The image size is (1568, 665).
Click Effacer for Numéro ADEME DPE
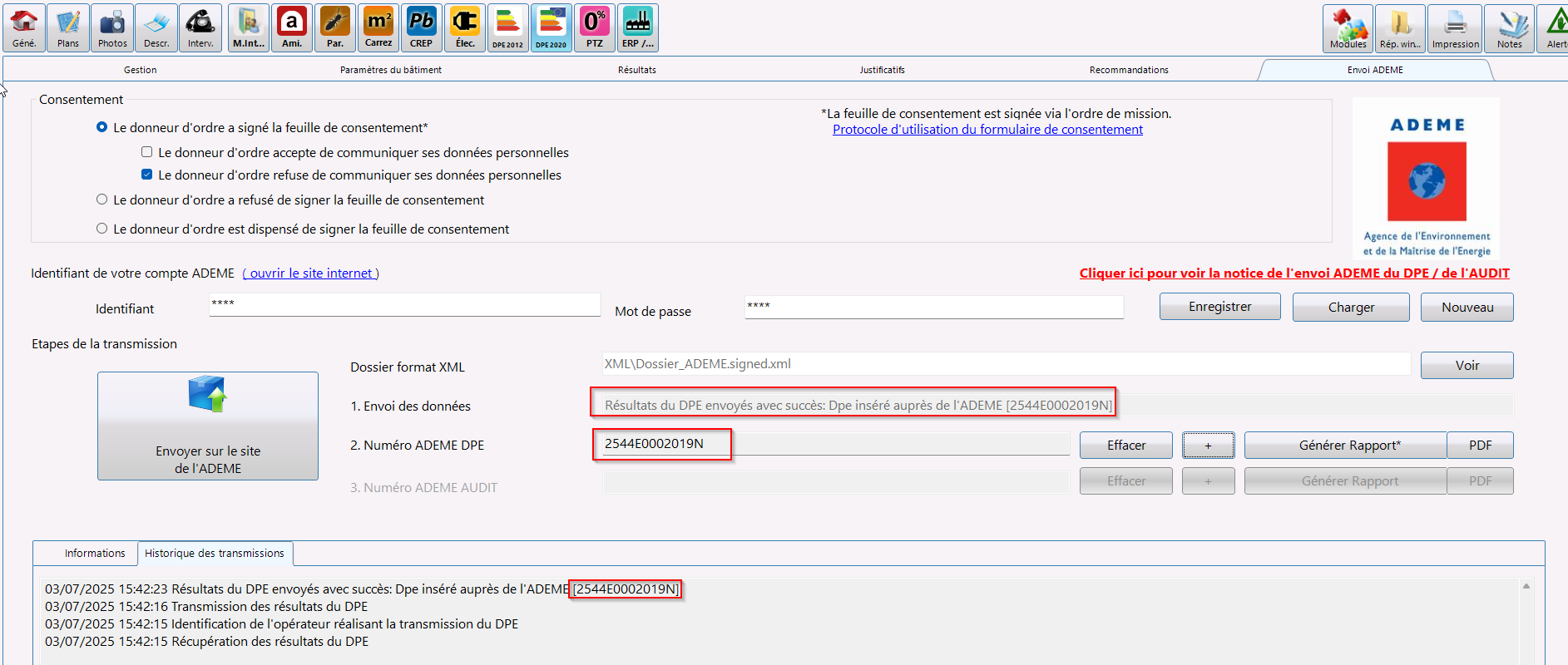(1126, 445)
